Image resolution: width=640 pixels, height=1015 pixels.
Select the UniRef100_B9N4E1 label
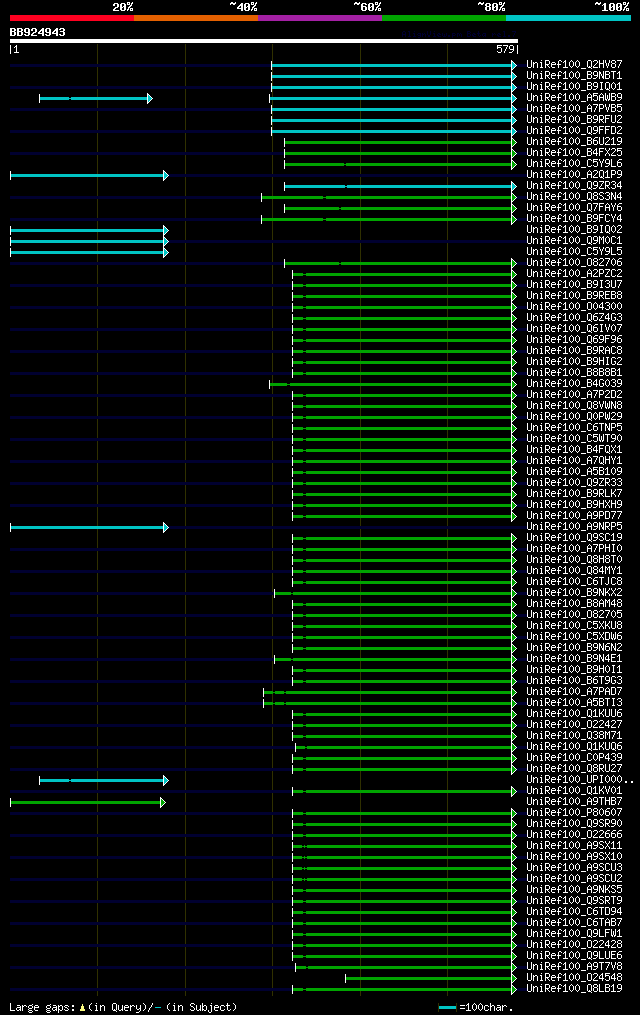574,659
